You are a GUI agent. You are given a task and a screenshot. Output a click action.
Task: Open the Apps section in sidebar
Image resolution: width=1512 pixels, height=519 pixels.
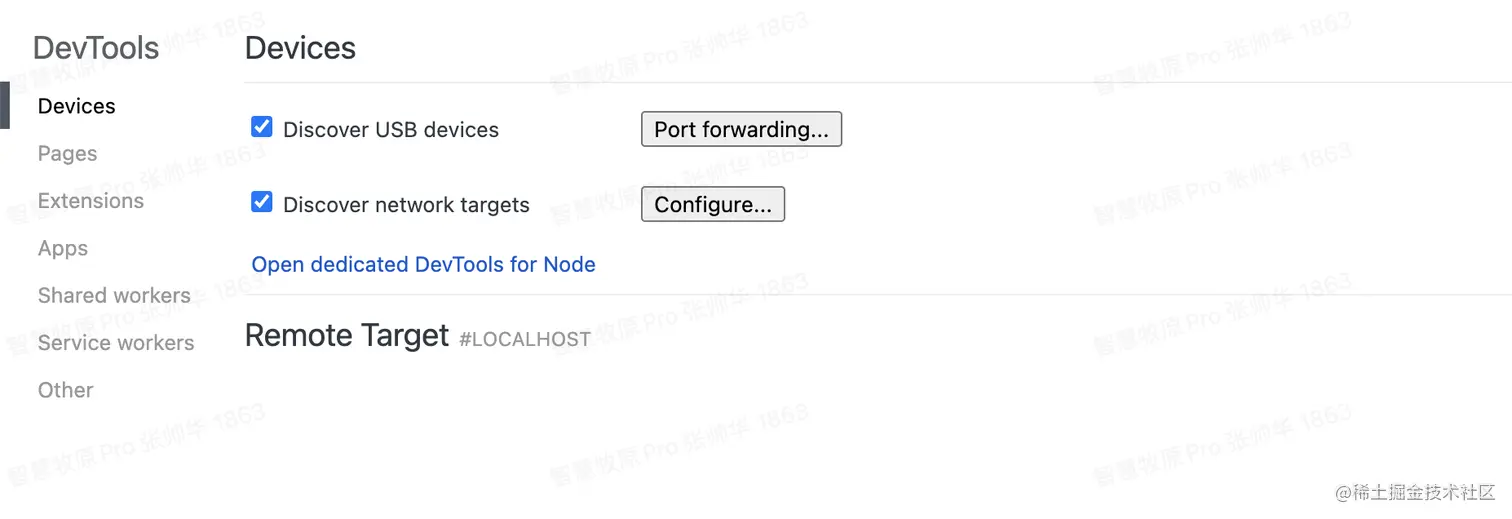point(63,248)
